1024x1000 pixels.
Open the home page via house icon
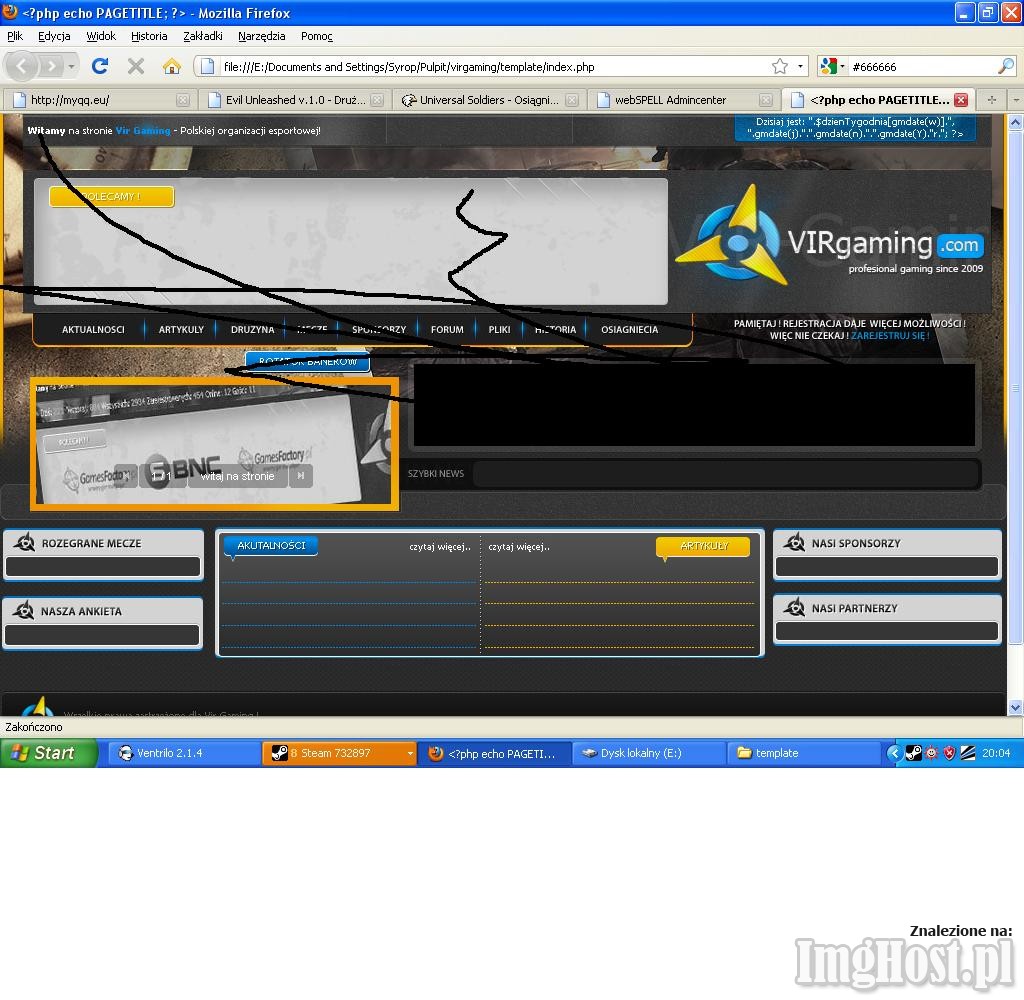pyautogui.click(x=172, y=66)
